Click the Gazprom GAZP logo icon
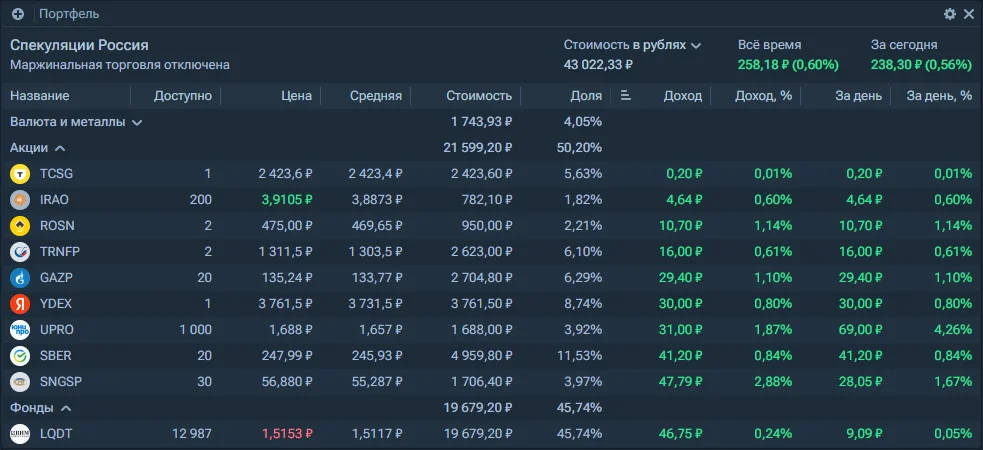983x450 pixels. (x=20, y=278)
